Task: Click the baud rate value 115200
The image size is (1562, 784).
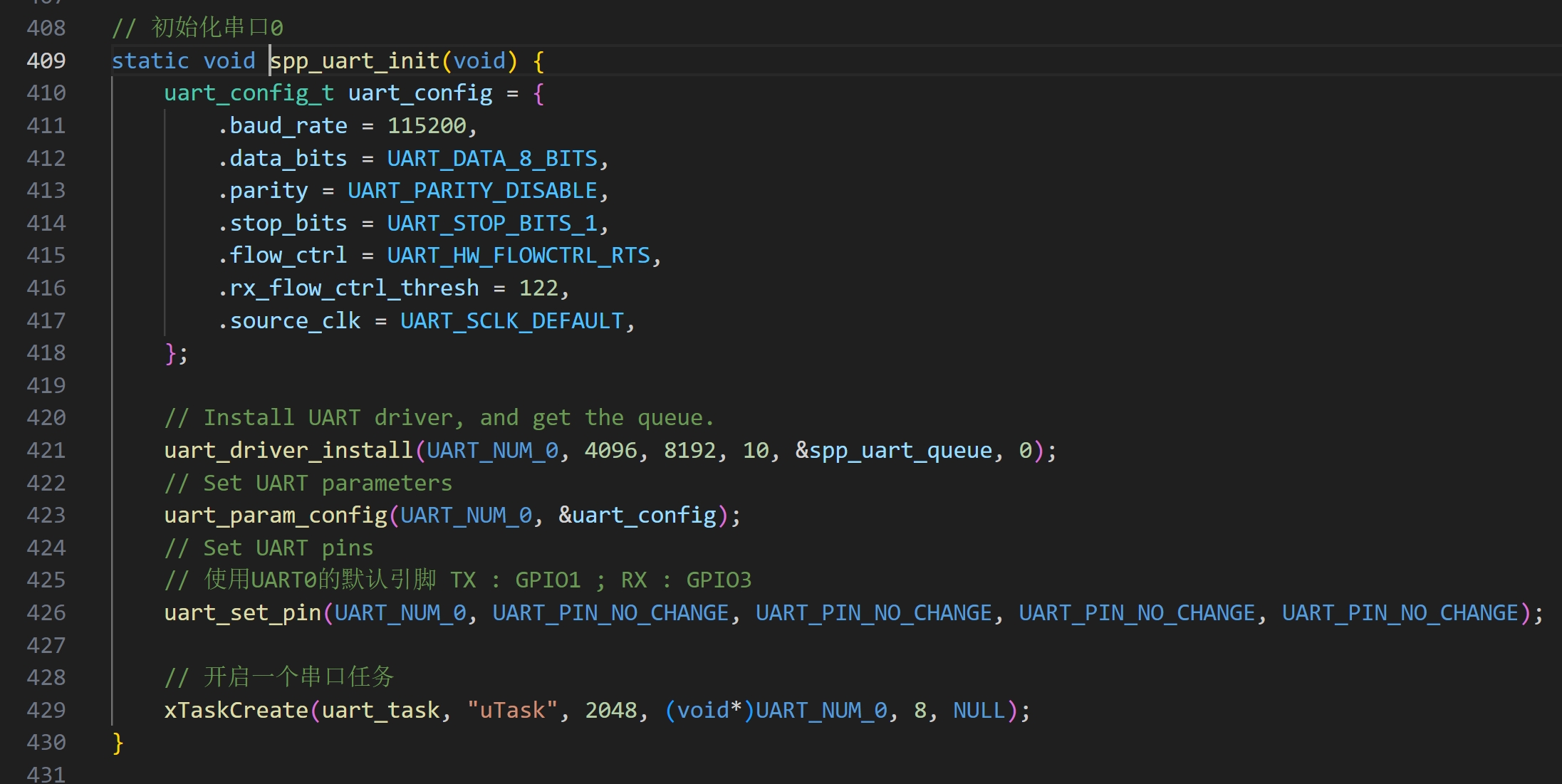Action: (426, 126)
